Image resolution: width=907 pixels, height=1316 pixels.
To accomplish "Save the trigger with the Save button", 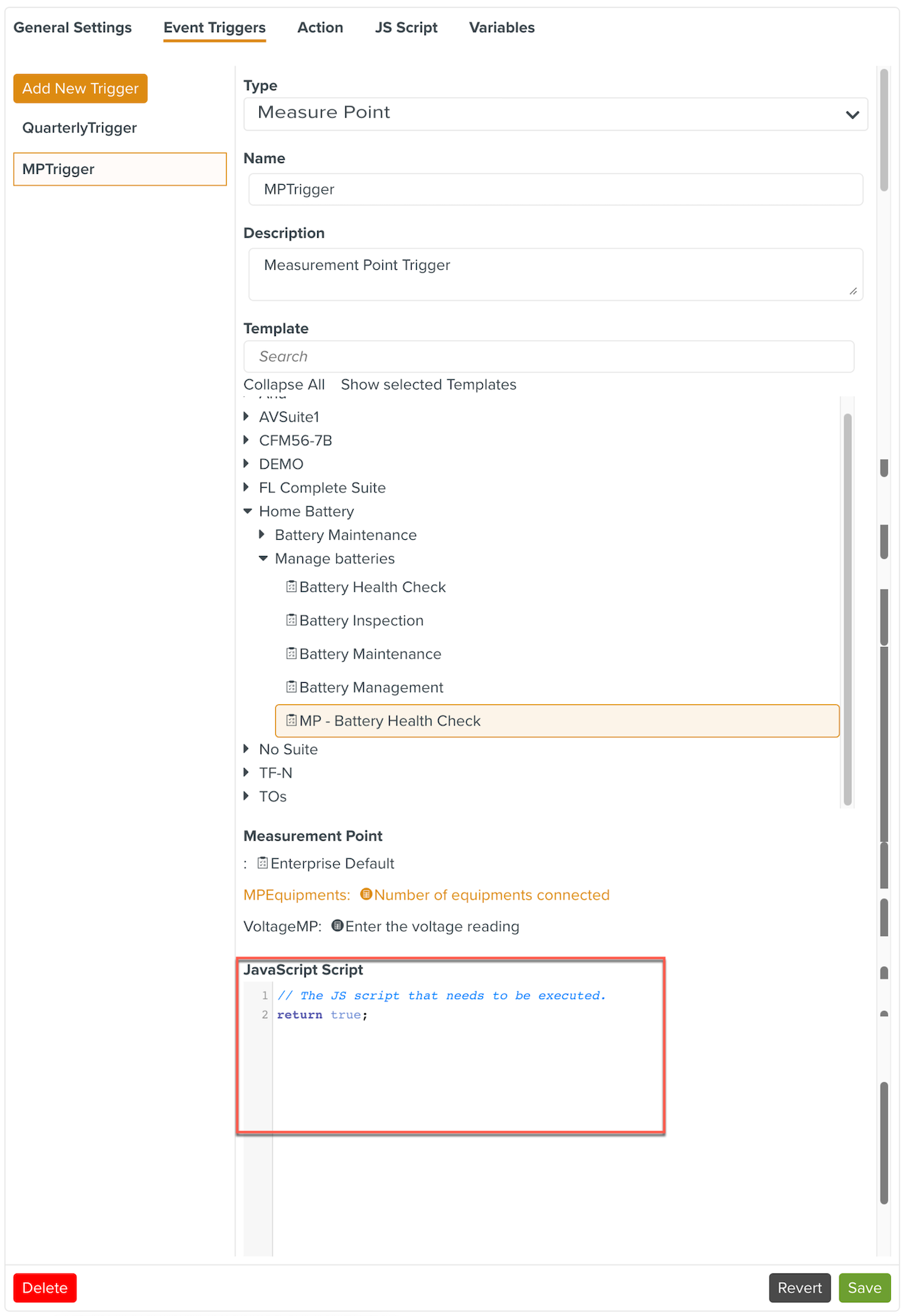I will (864, 1288).
